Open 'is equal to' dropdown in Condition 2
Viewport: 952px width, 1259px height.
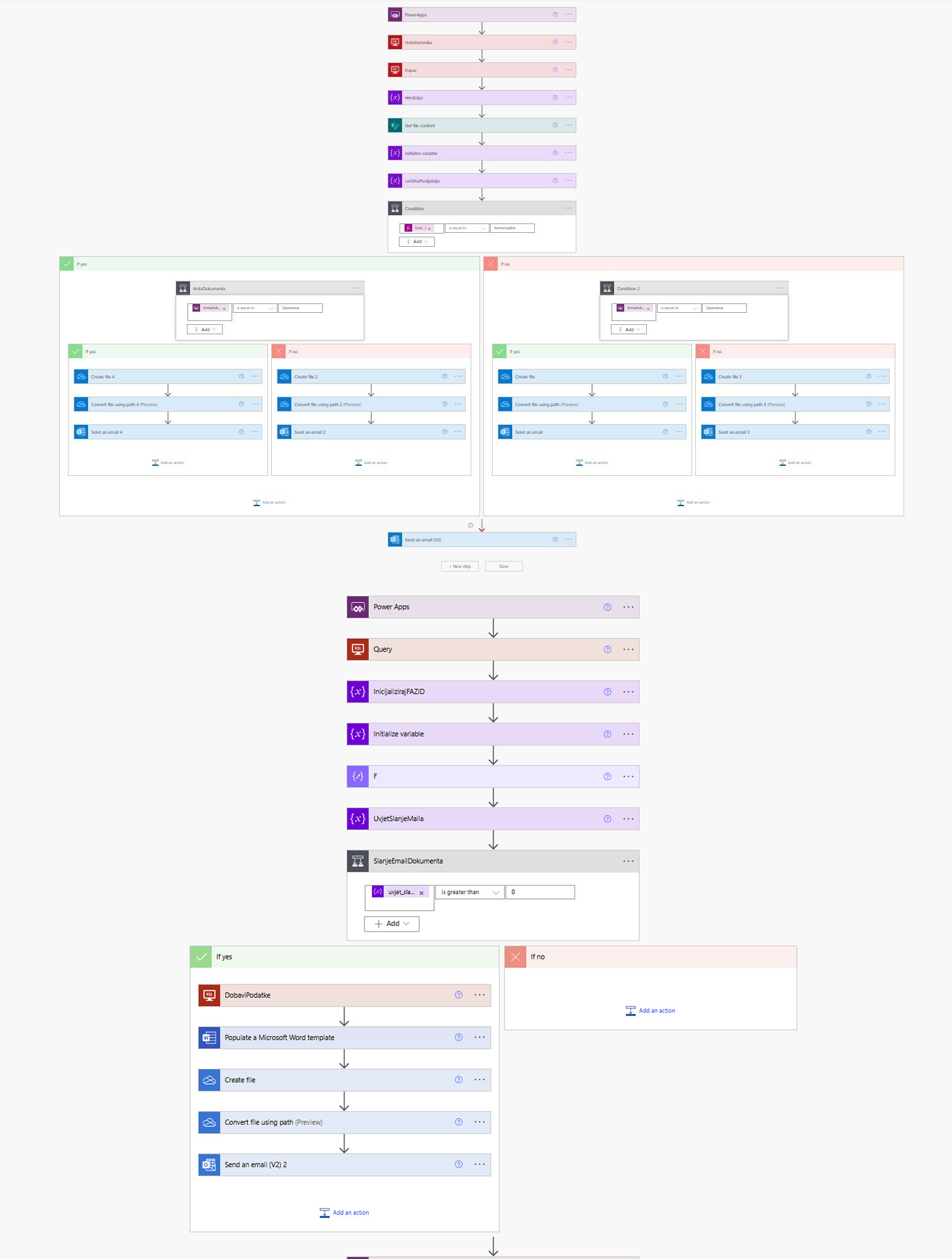point(678,308)
